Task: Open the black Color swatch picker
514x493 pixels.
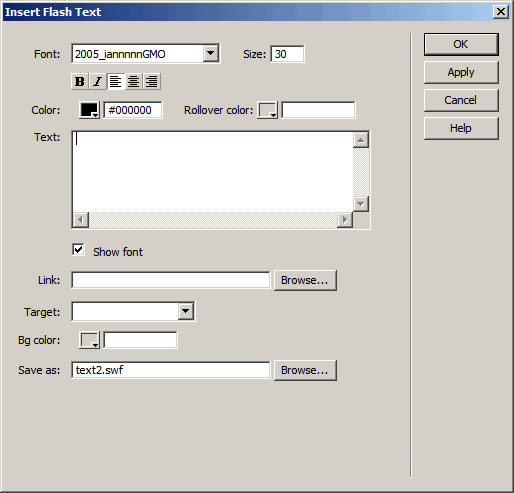Action: pos(89,110)
